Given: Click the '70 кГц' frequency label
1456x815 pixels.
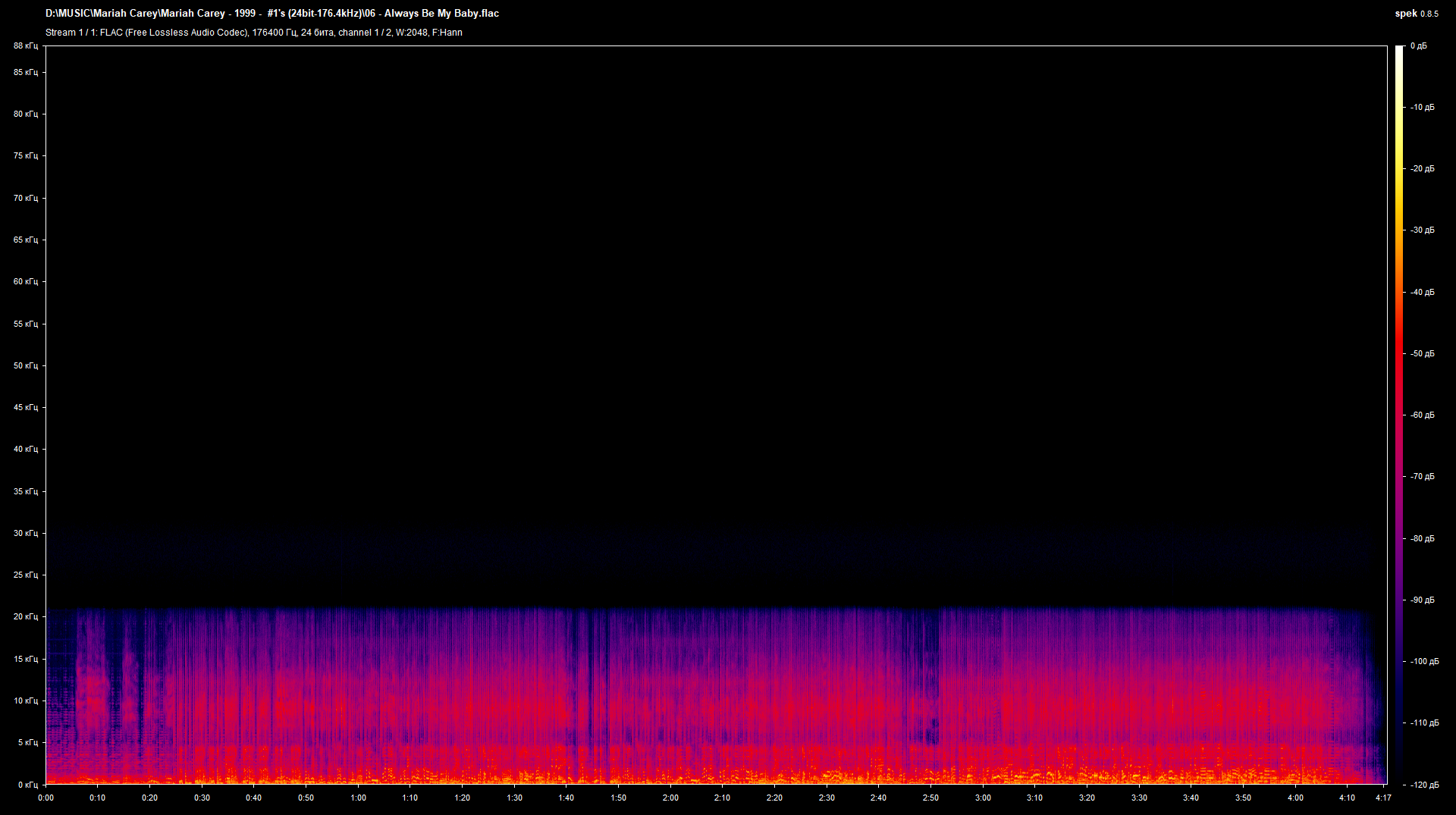Looking at the screenshot, I should coord(25,199).
